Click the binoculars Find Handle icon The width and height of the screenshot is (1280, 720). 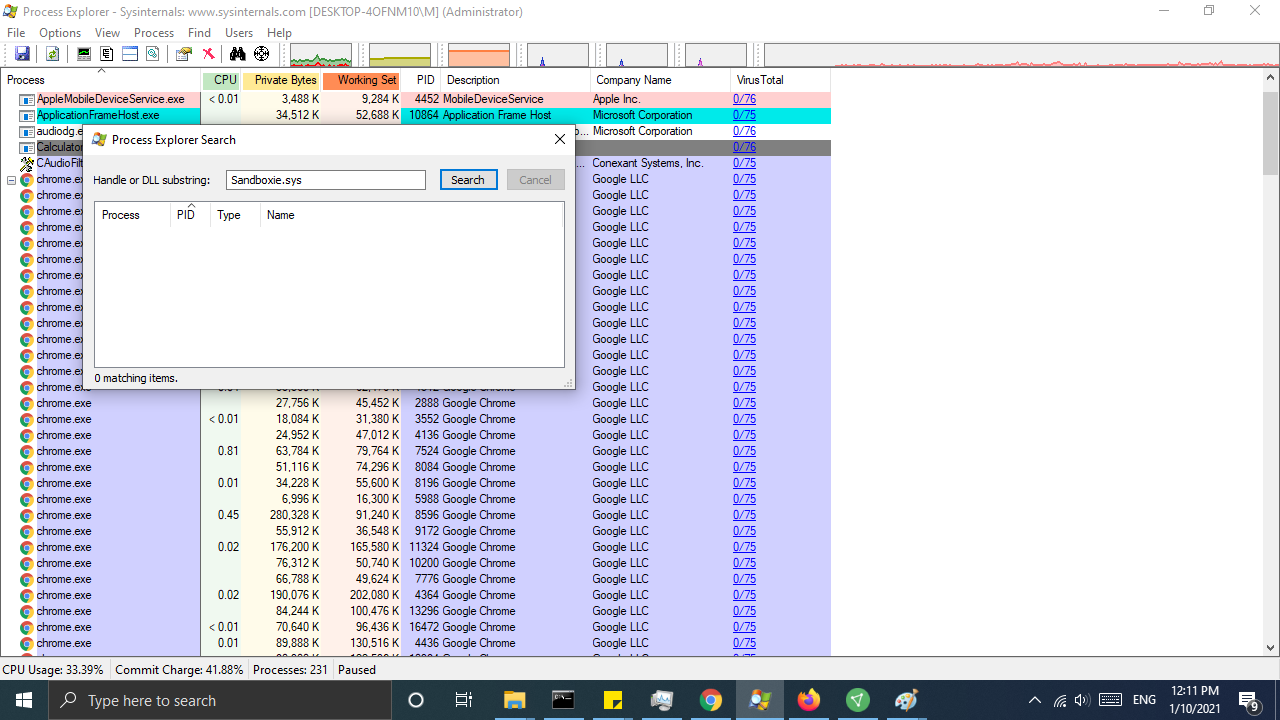click(238, 54)
